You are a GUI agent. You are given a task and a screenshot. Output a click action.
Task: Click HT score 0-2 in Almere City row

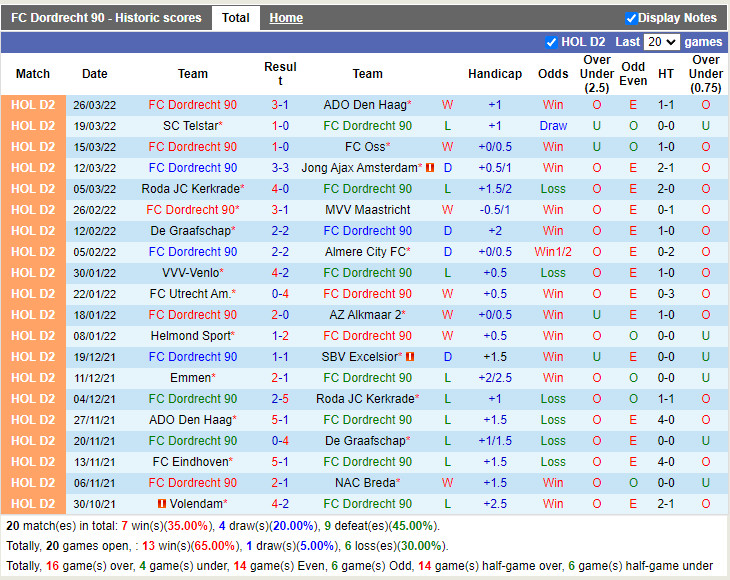click(666, 252)
